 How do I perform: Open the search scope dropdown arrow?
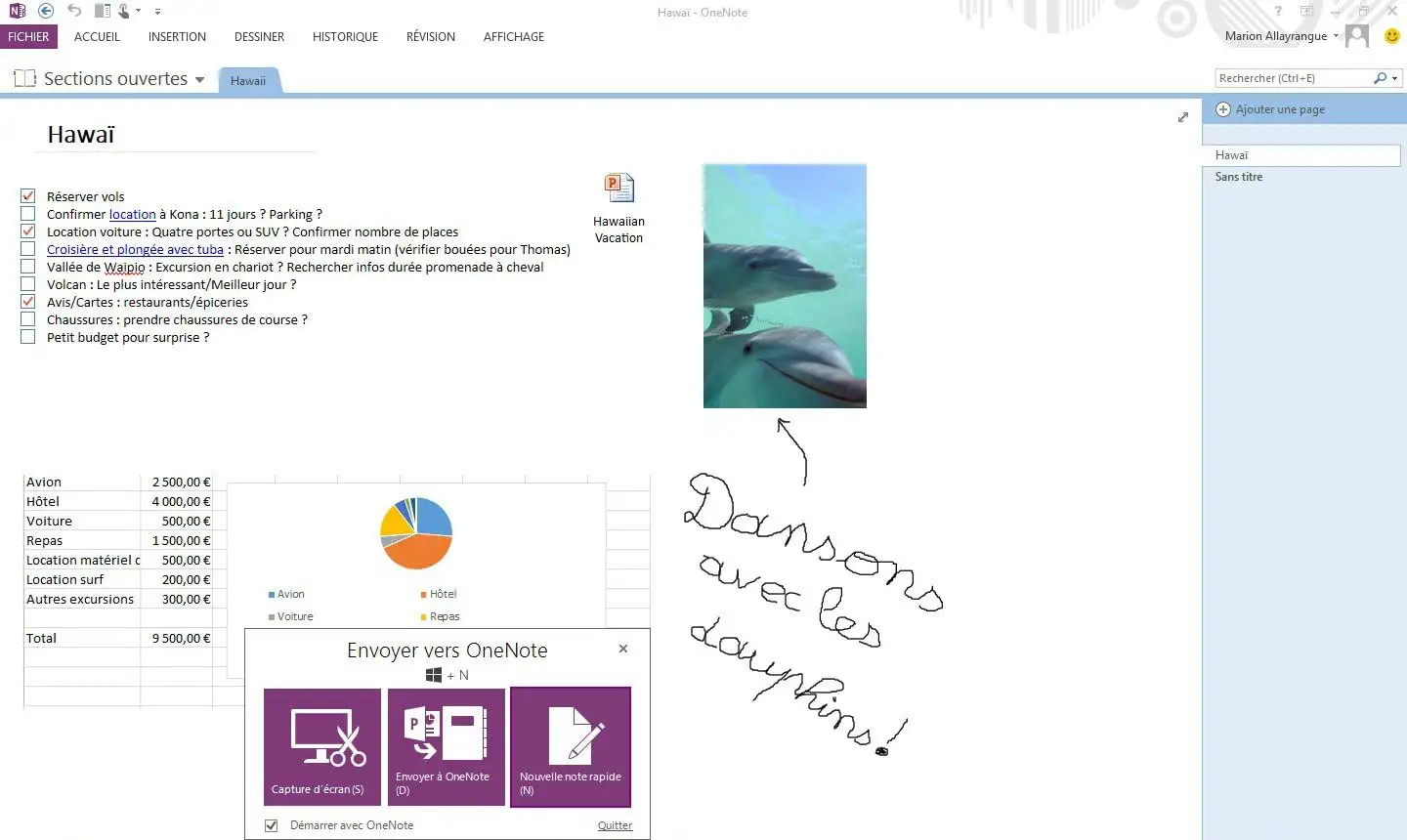(x=1394, y=78)
